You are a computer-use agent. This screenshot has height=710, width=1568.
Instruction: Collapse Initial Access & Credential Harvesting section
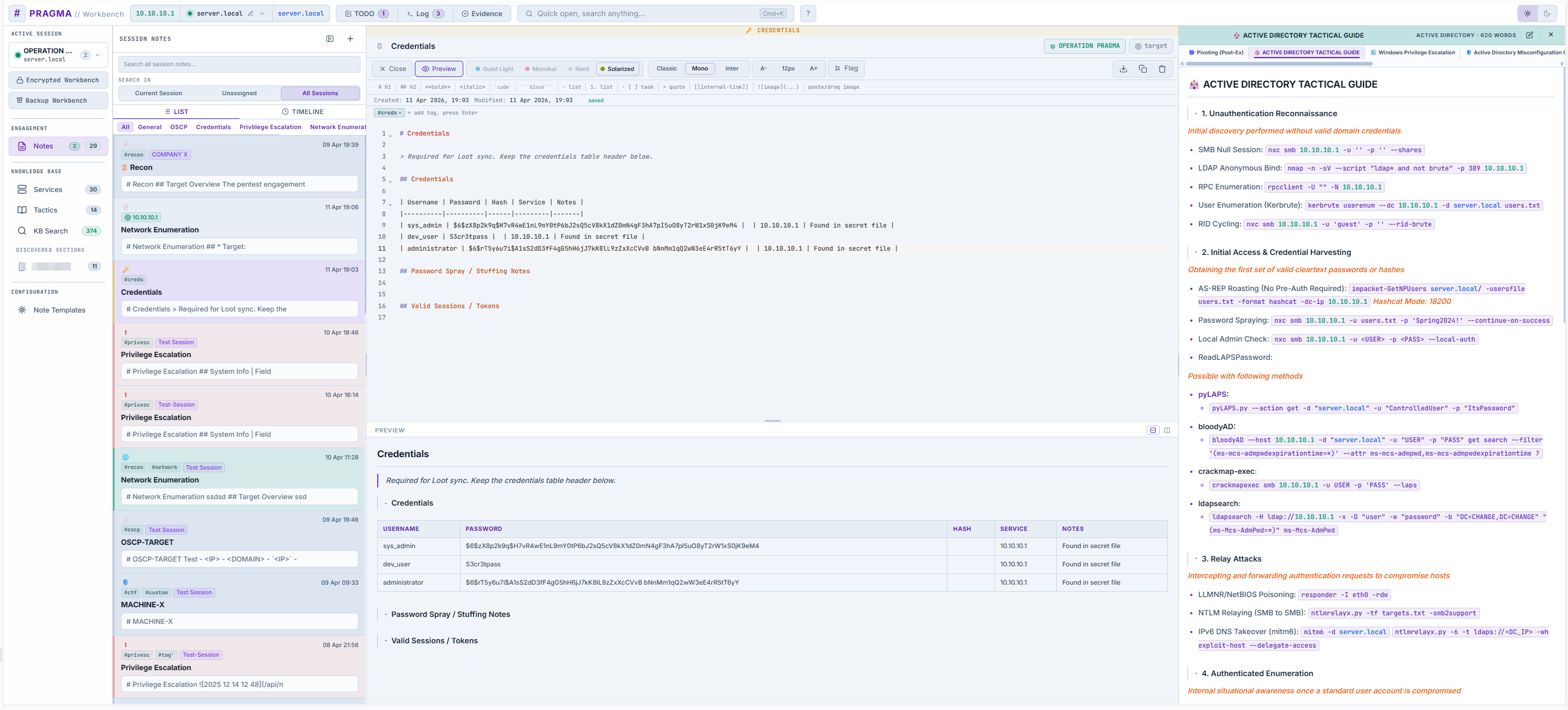pyautogui.click(x=1196, y=252)
